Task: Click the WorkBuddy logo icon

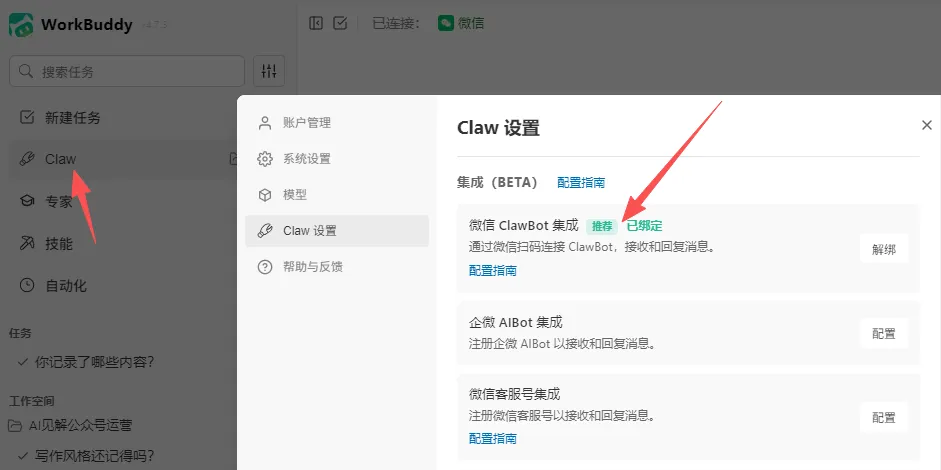Action: click(20, 25)
